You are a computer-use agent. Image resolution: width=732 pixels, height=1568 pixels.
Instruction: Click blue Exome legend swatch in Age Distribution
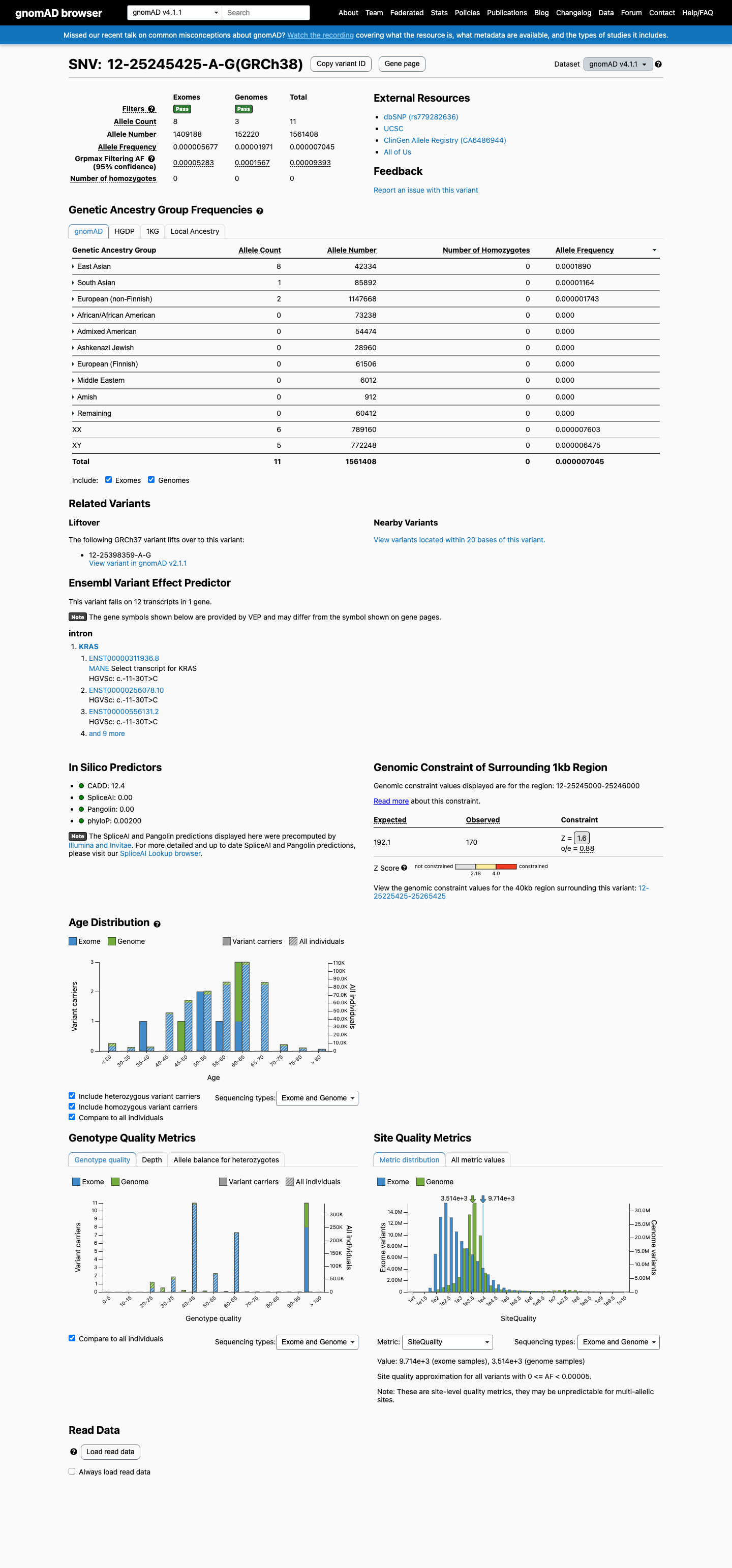point(73,941)
